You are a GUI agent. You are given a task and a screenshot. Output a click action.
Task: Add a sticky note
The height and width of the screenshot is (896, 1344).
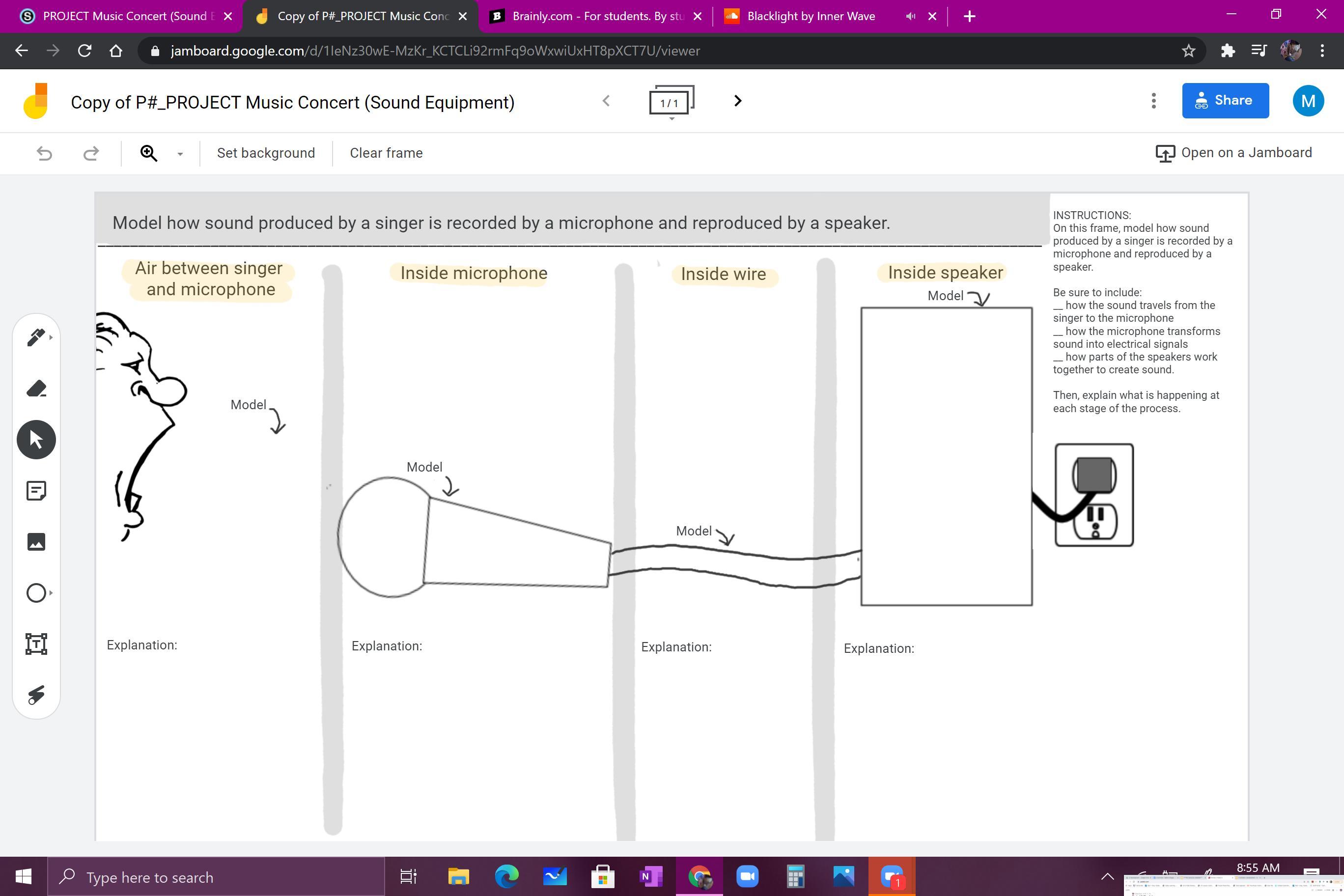coord(36,491)
